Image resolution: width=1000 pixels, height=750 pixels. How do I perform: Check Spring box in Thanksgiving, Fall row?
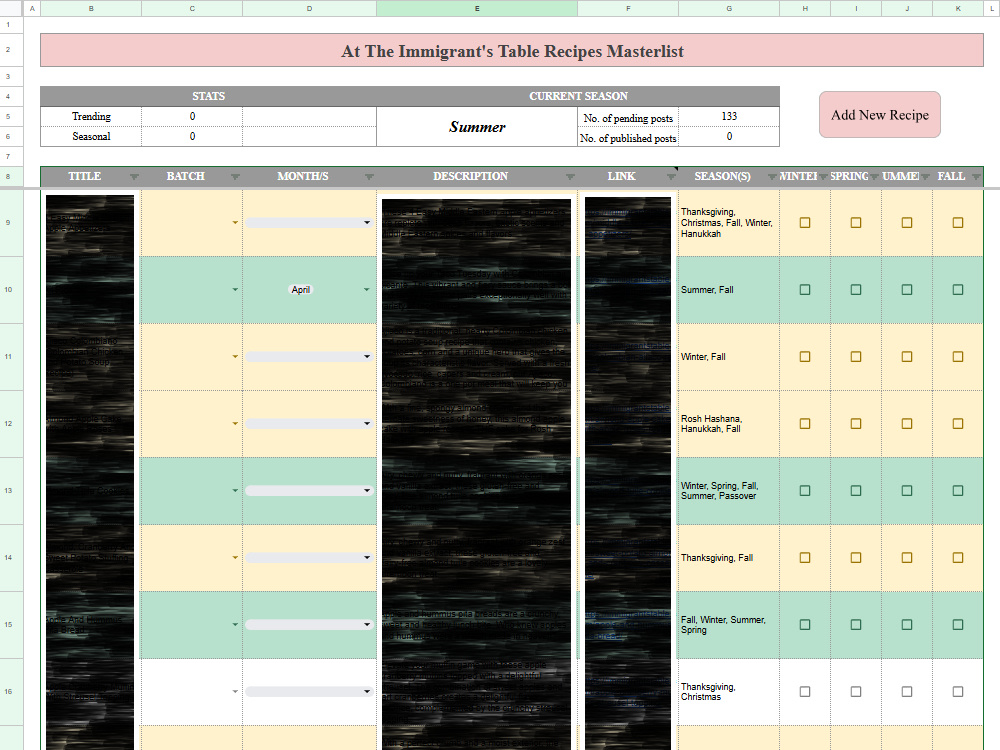tap(856, 557)
